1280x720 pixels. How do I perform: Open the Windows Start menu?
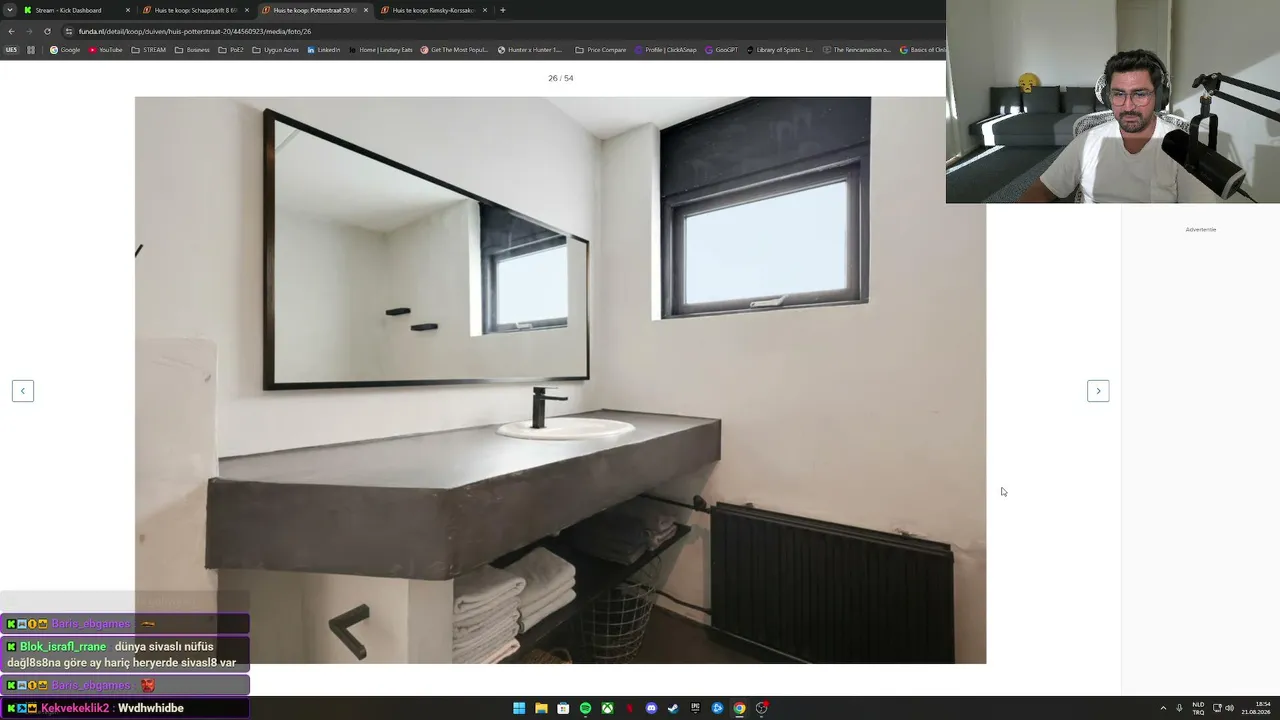coord(519,708)
